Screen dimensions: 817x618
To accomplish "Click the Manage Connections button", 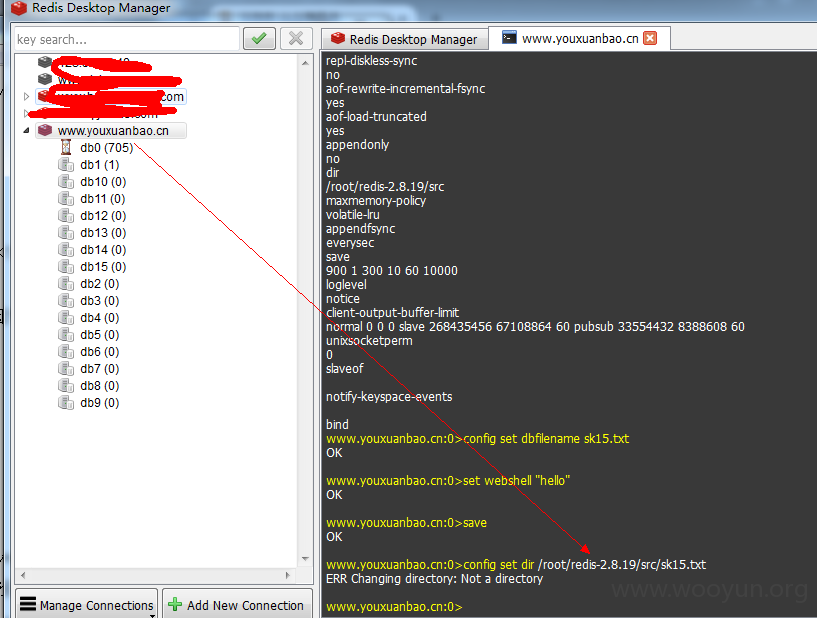I will click(86, 604).
